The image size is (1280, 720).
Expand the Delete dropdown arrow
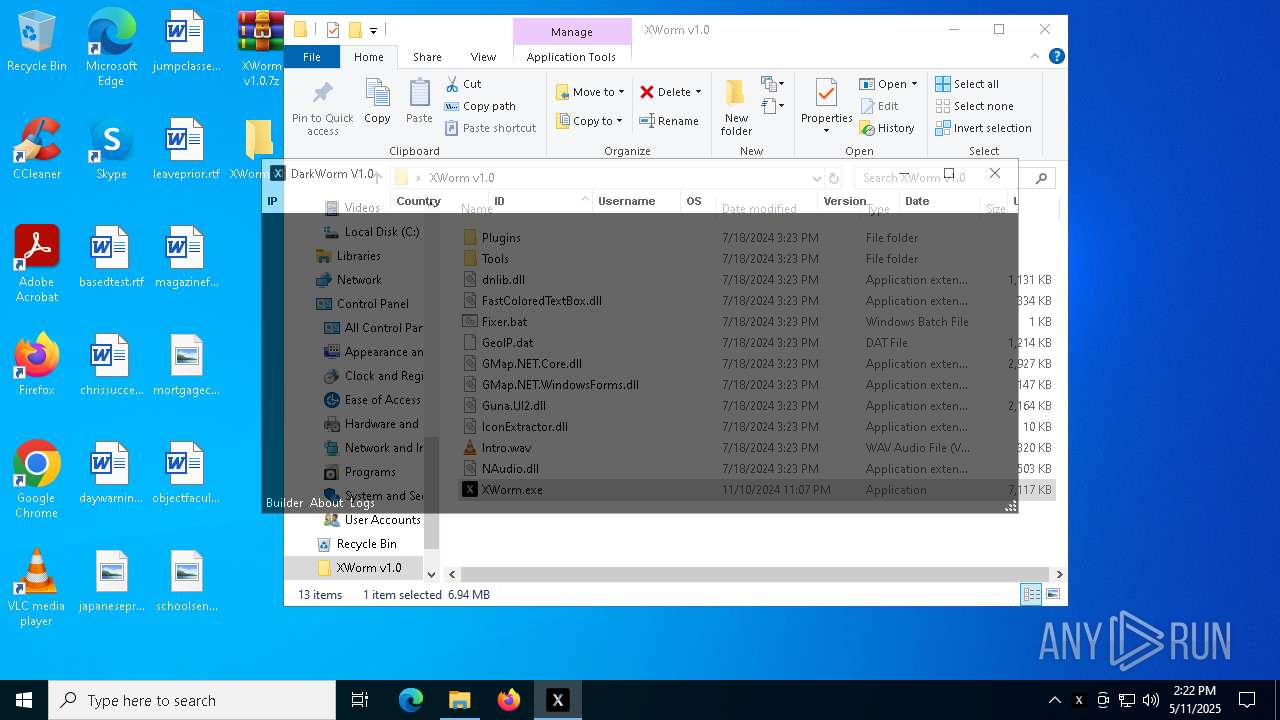[x=698, y=92]
